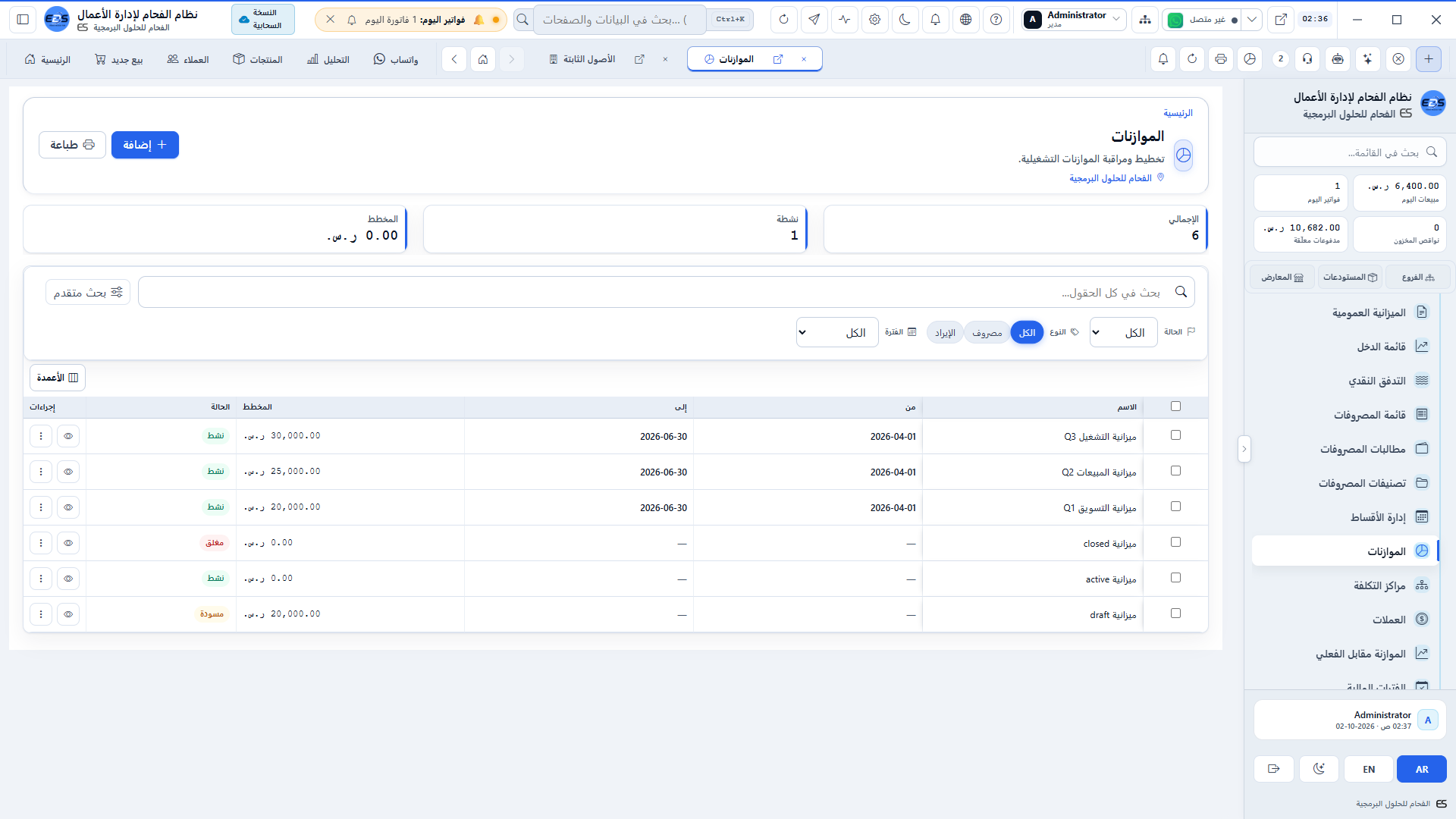View the Q3 operations budget eye icon
This screenshot has height=819, width=1456.
tap(68, 436)
